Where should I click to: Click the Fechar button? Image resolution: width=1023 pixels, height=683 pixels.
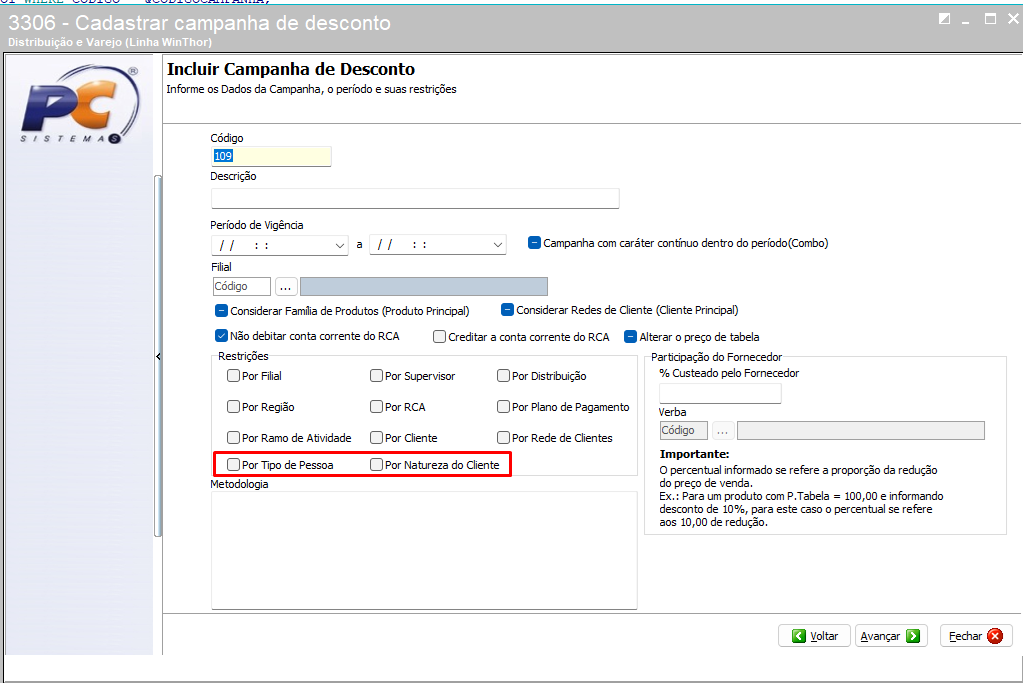(976, 636)
